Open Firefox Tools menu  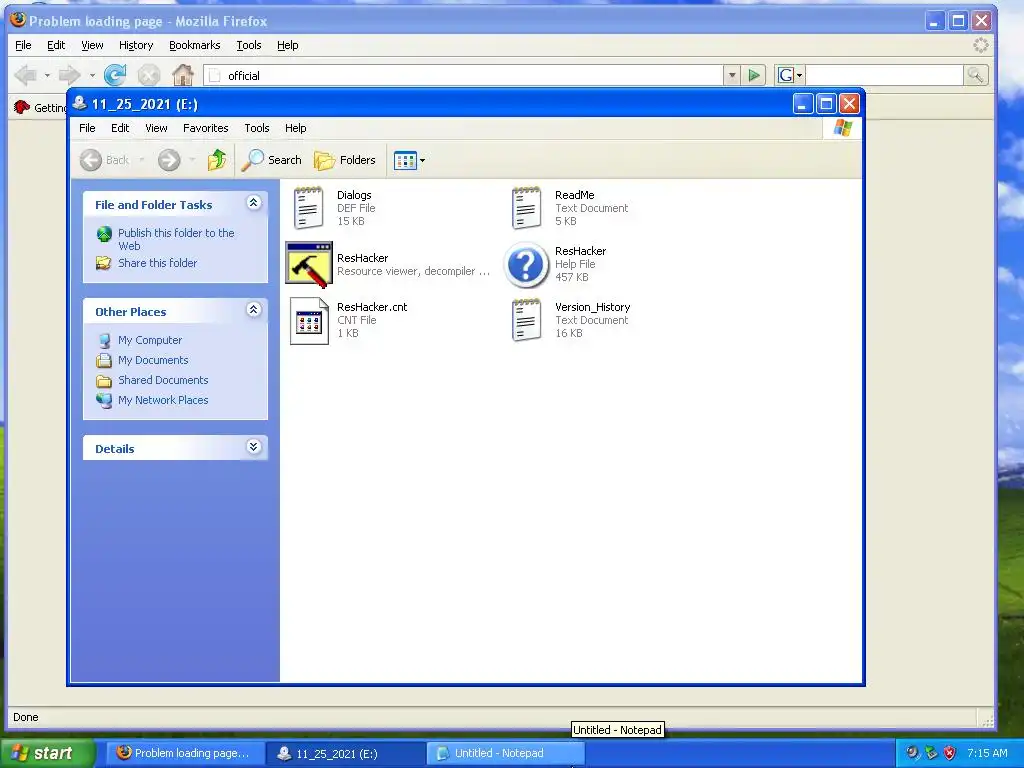249,45
